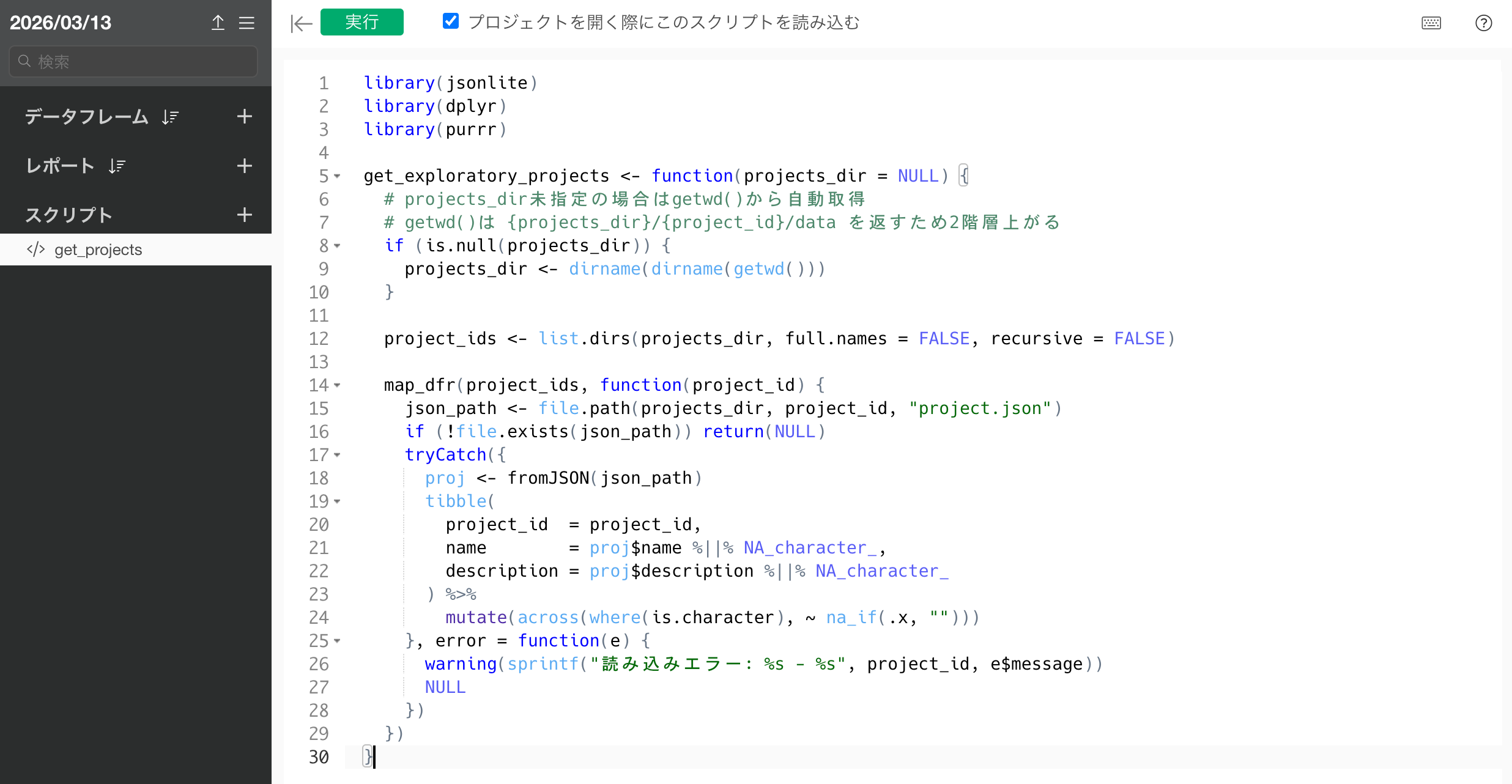The height and width of the screenshot is (784, 1512).
Task: Open the help question mark icon
Action: tap(1483, 23)
